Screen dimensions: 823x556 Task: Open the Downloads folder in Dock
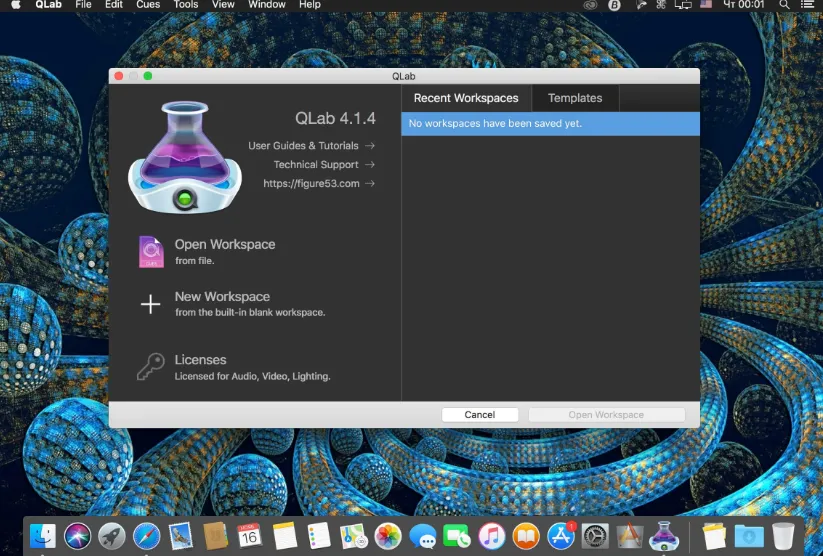tap(749, 536)
